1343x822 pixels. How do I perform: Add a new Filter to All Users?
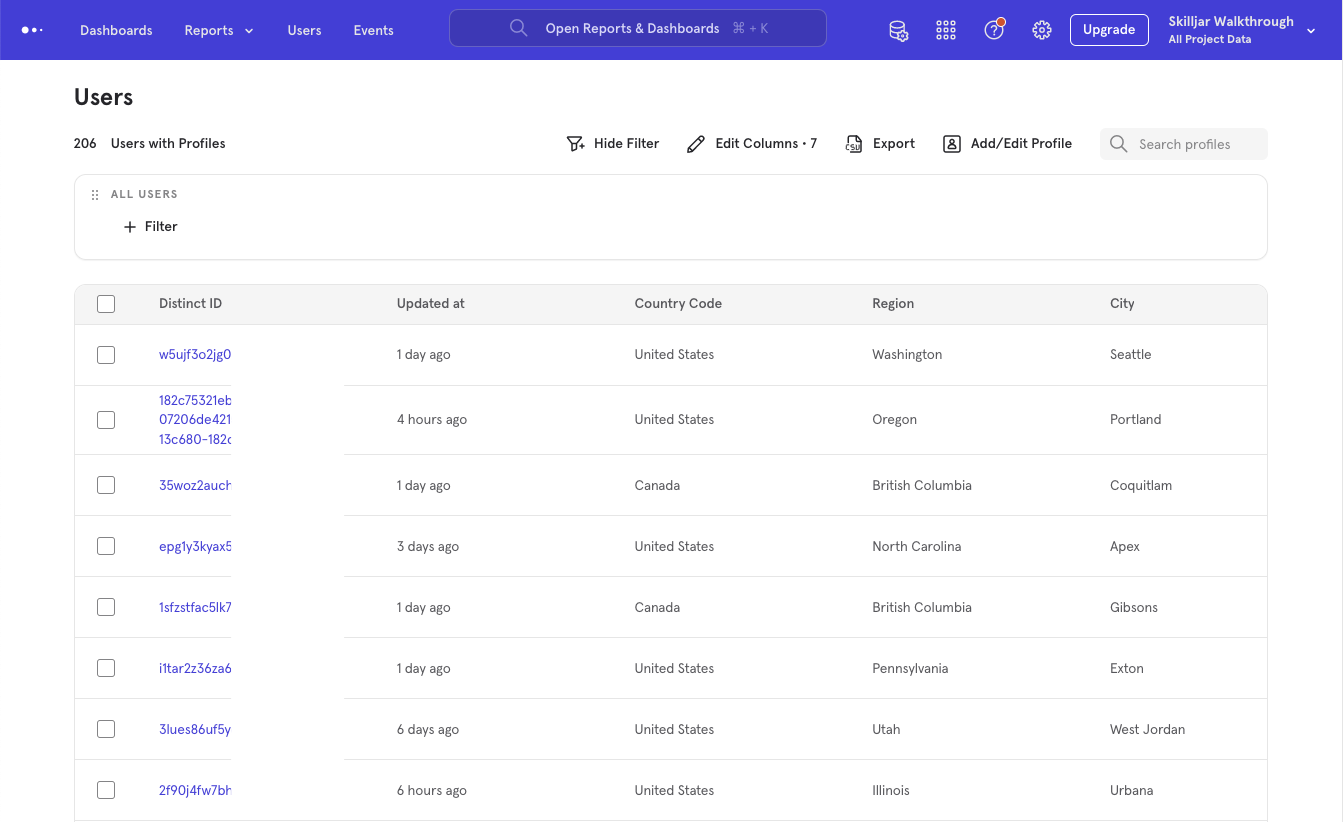tap(151, 227)
